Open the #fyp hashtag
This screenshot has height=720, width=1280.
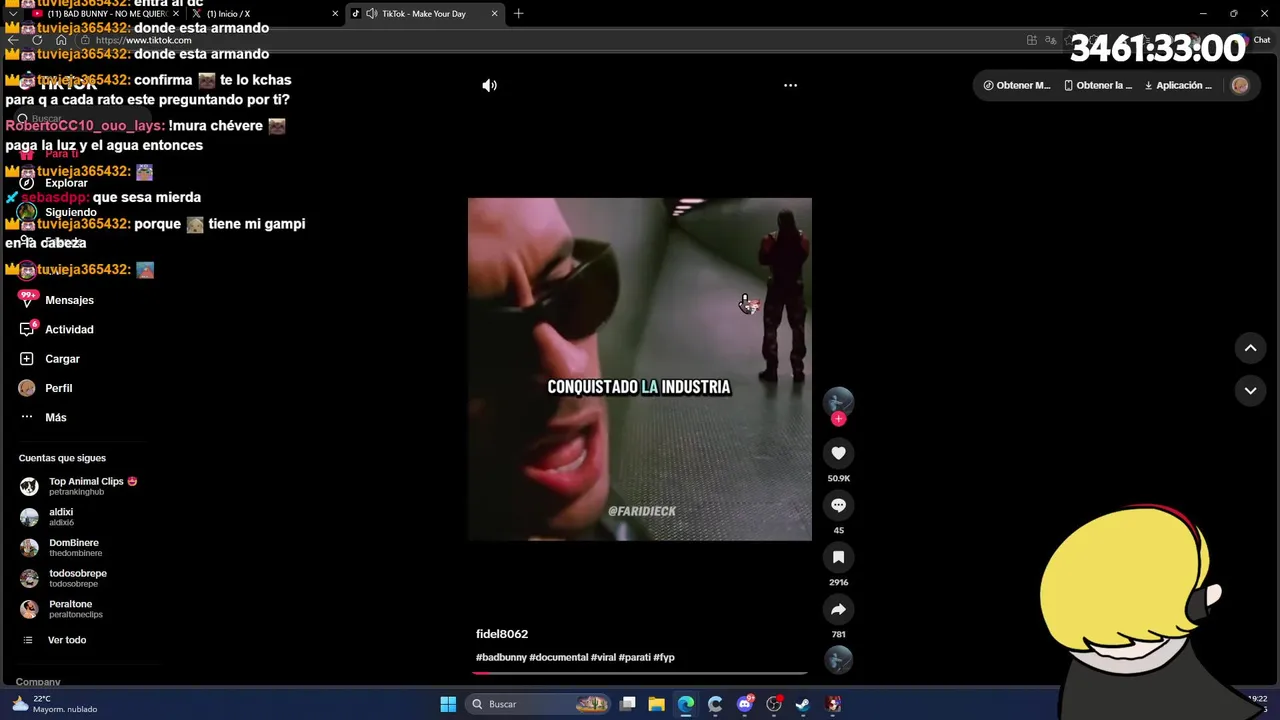(x=664, y=657)
